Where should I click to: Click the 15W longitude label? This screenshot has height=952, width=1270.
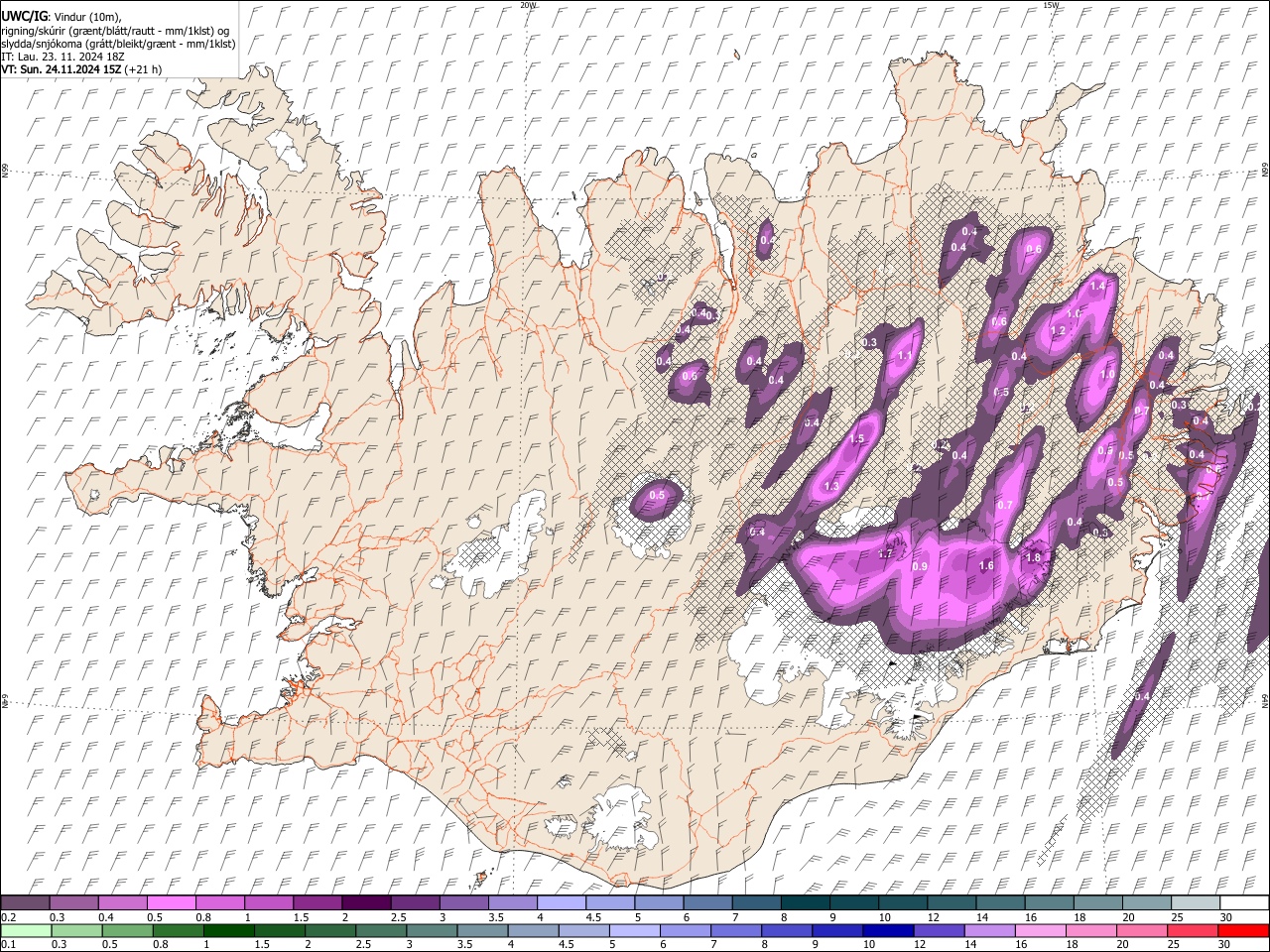pos(1051,5)
